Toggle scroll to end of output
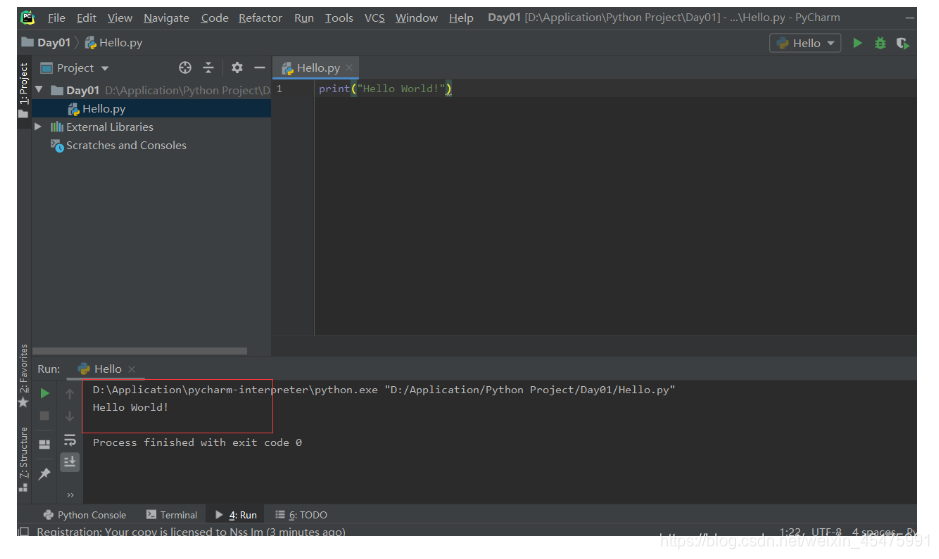Viewport: 939px width, 559px height. [x=69, y=462]
